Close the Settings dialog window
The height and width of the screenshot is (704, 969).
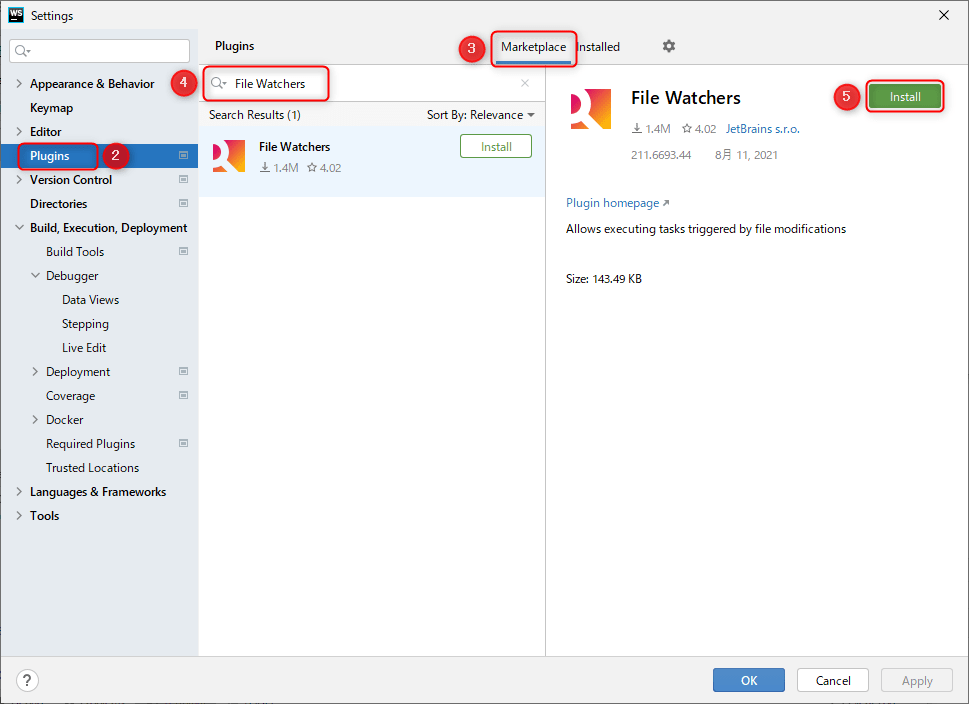(944, 15)
